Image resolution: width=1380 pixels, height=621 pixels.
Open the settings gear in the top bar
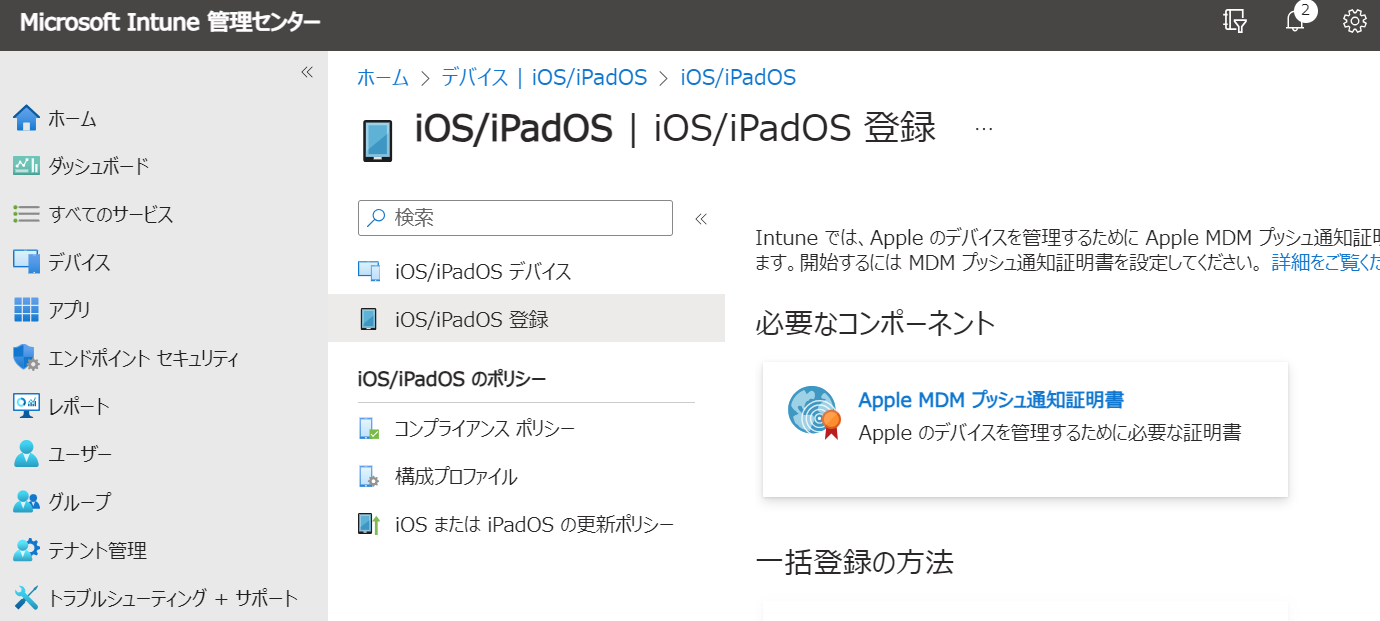tap(1354, 20)
